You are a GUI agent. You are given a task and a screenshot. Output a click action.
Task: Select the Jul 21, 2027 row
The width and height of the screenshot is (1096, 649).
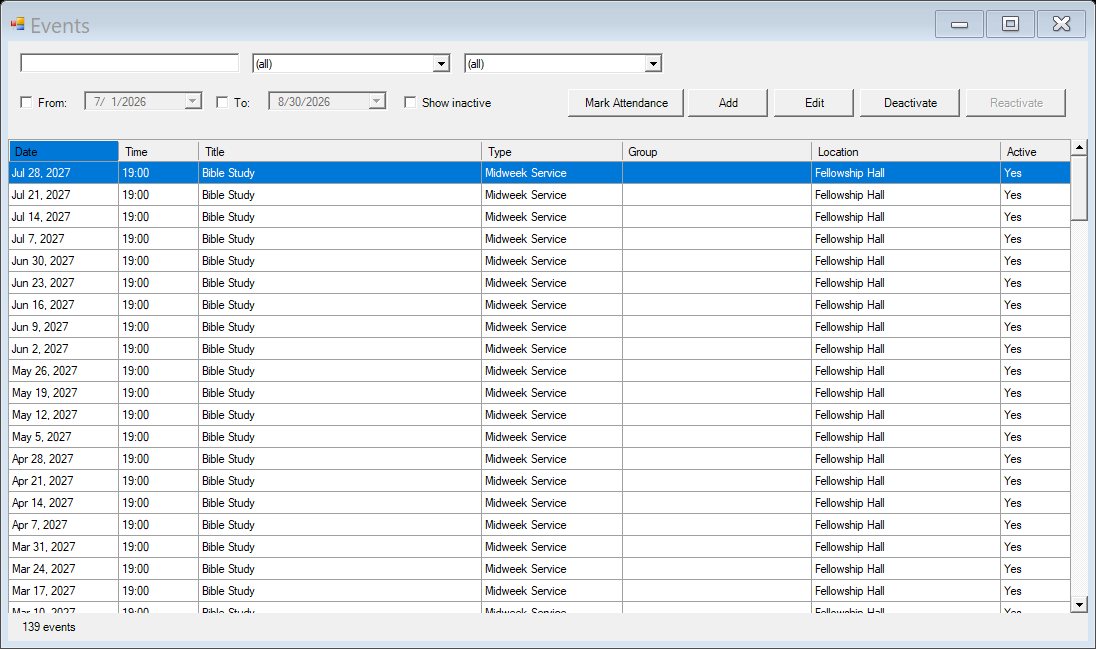(x=539, y=195)
